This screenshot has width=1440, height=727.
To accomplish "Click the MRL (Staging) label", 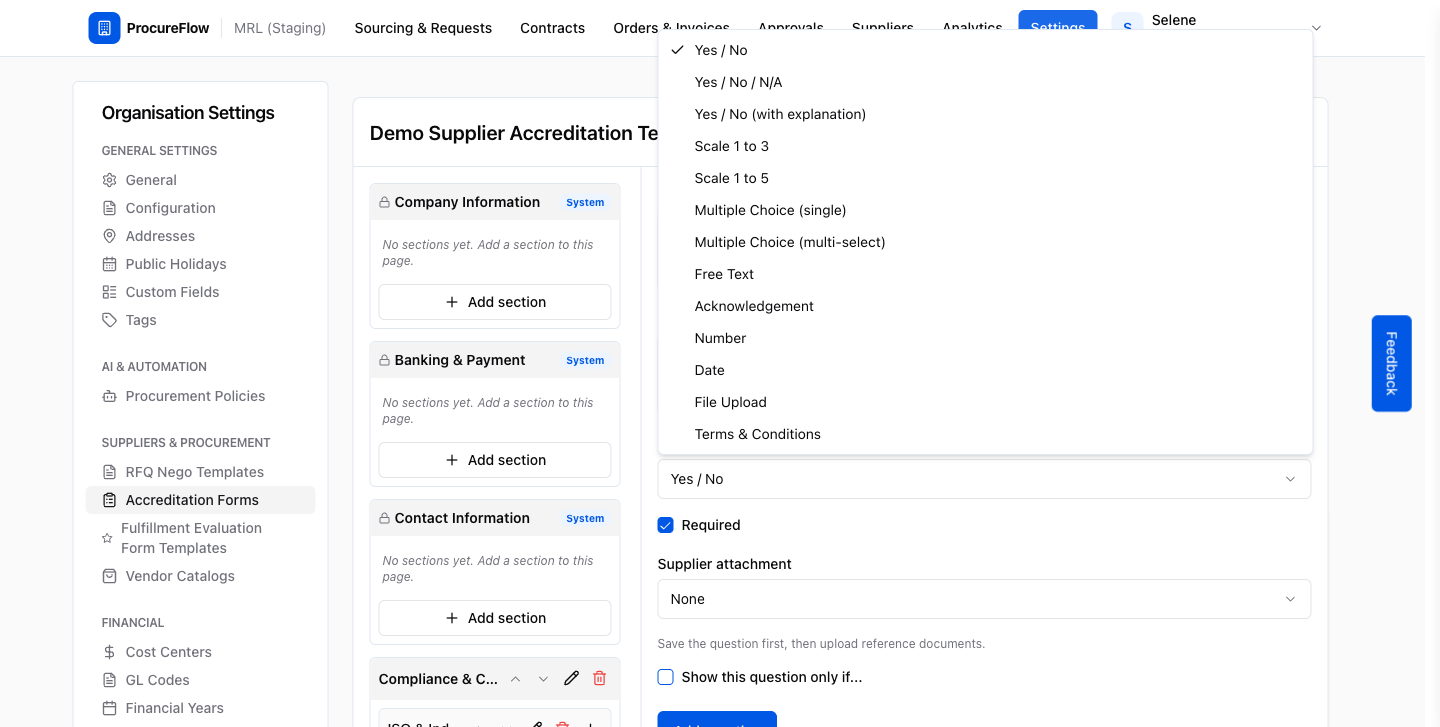I will [x=280, y=28].
